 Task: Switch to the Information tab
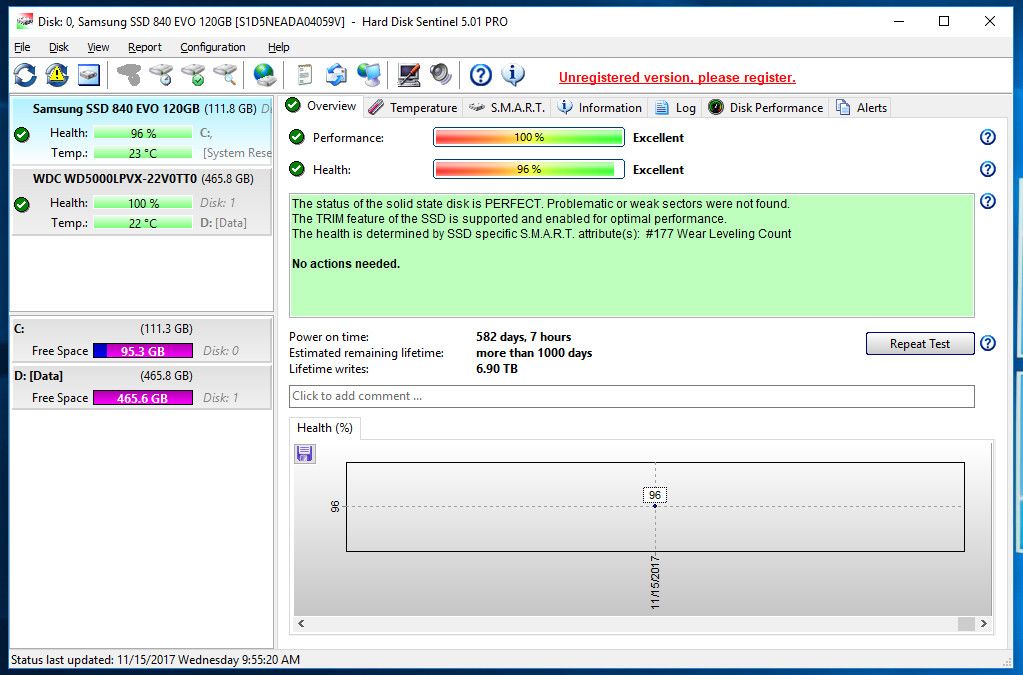click(x=600, y=108)
